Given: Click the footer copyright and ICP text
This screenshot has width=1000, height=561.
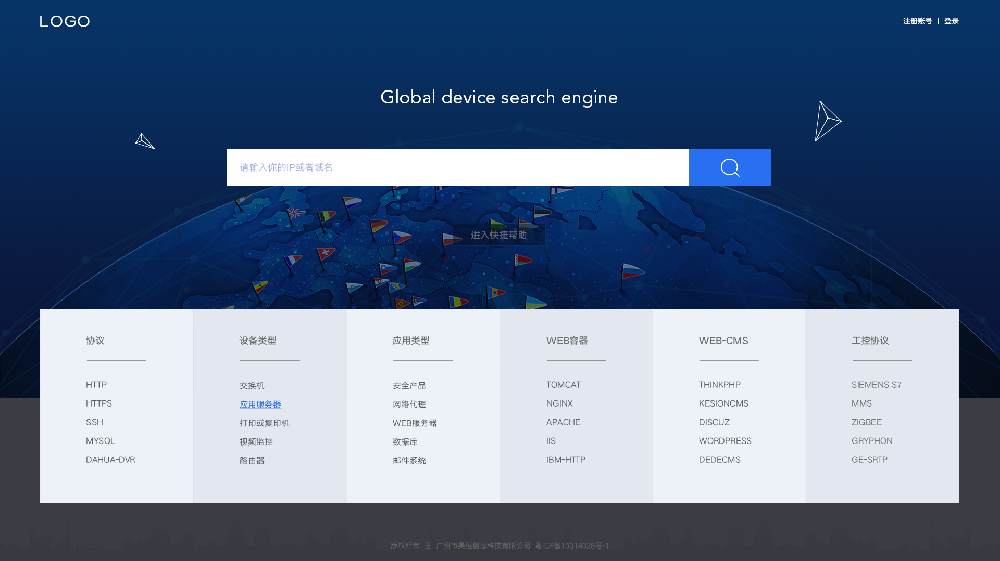Looking at the screenshot, I should tap(499, 546).
